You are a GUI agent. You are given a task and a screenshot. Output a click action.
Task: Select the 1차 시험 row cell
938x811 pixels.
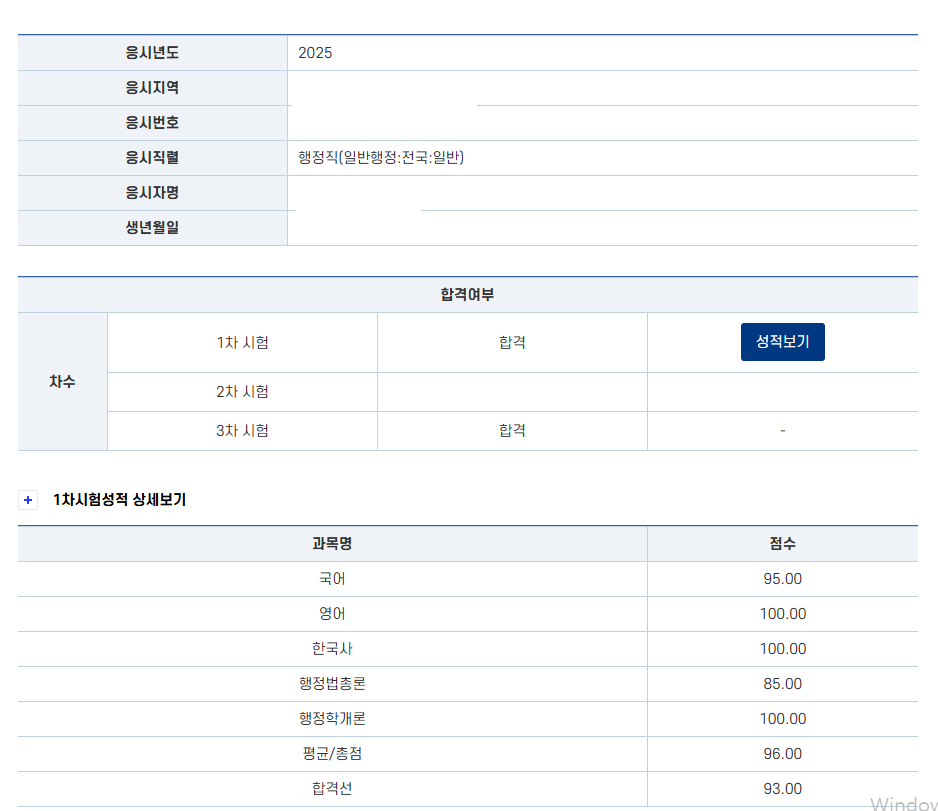(x=242, y=343)
